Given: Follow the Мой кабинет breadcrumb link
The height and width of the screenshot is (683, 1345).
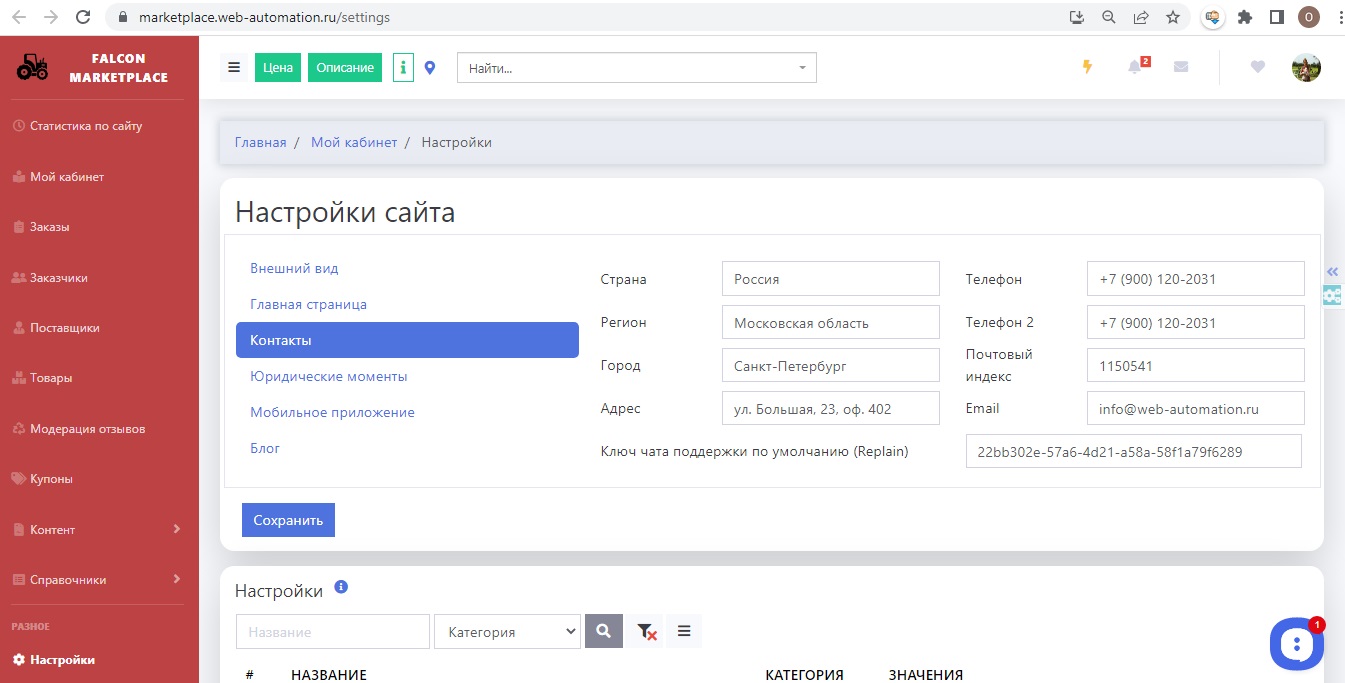Looking at the screenshot, I should (x=354, y=142).
